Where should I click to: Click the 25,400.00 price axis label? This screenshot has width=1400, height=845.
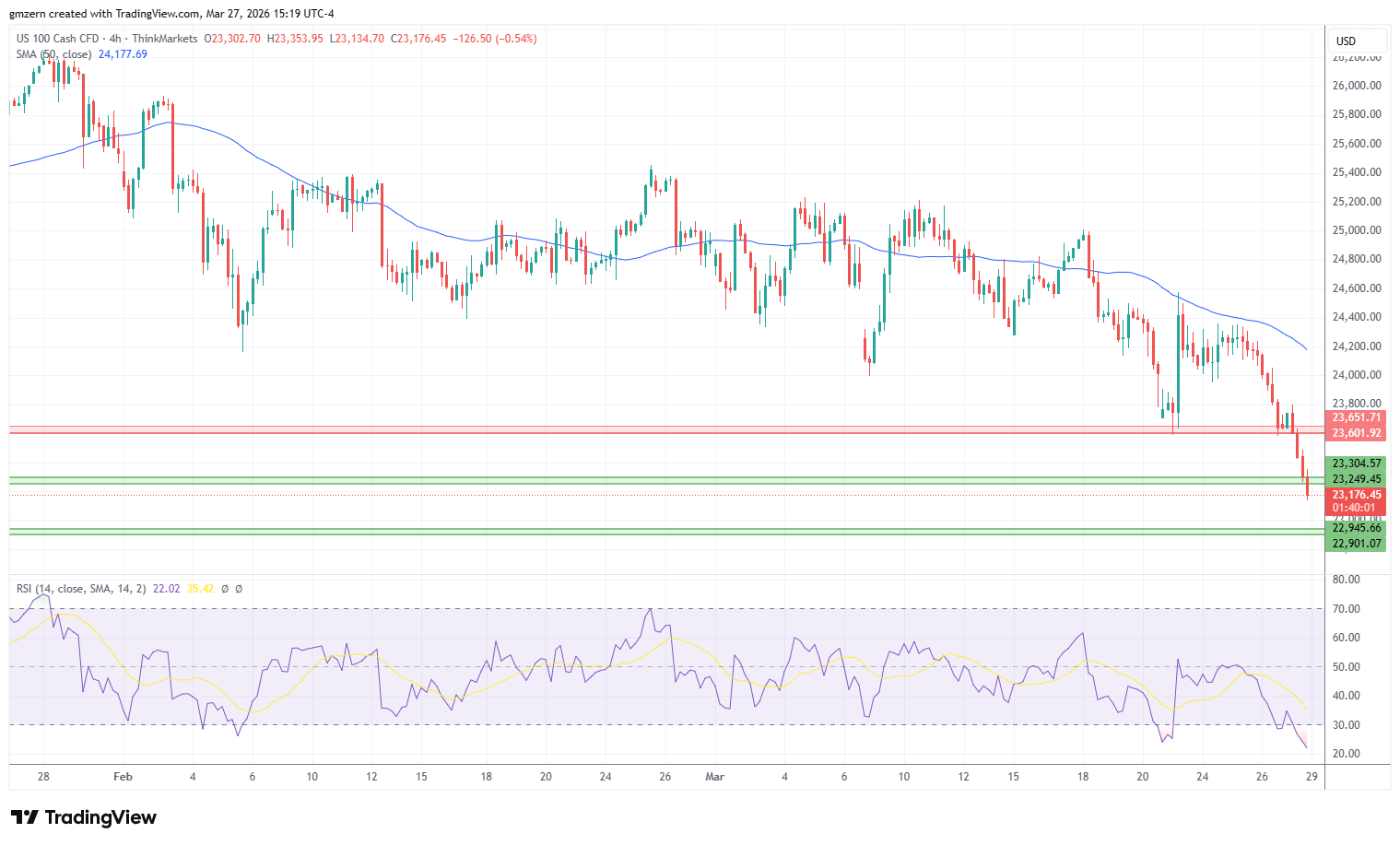coord(1357,172)
